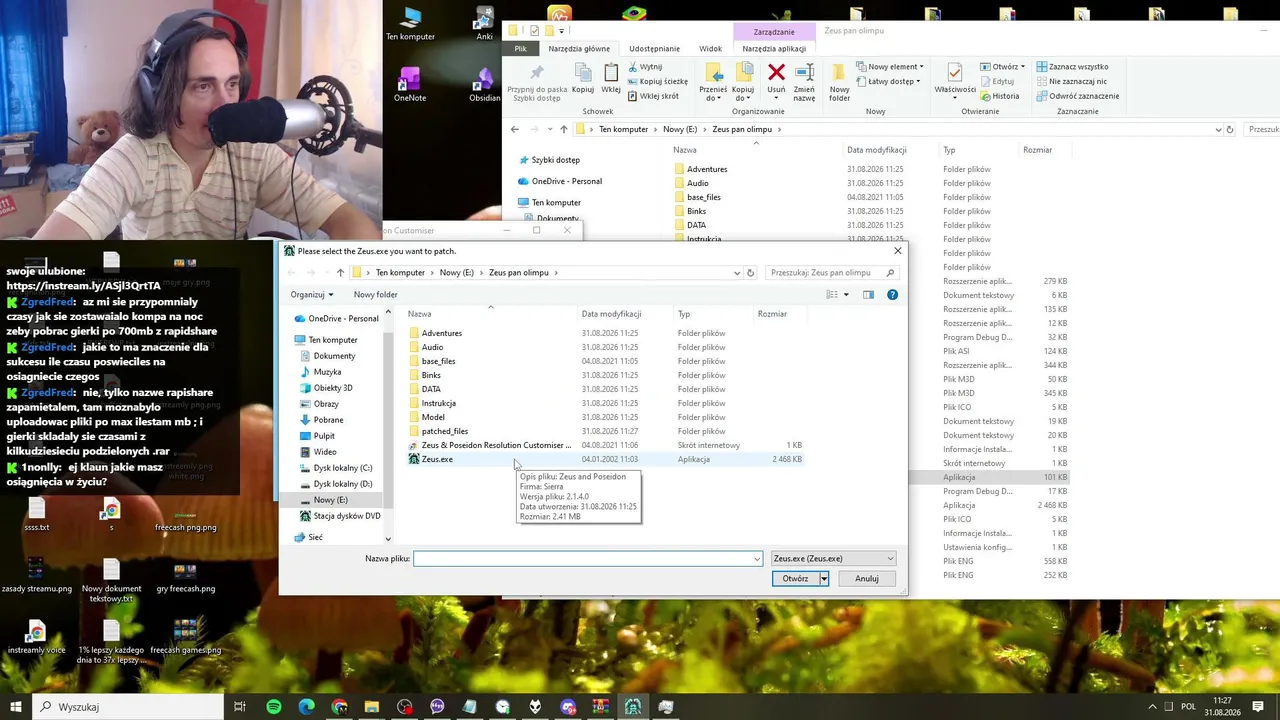1280x720 pixels.
Task: Click 'Nowy (E:)' in dialog address breadcrumb
Action: [455, 273]
